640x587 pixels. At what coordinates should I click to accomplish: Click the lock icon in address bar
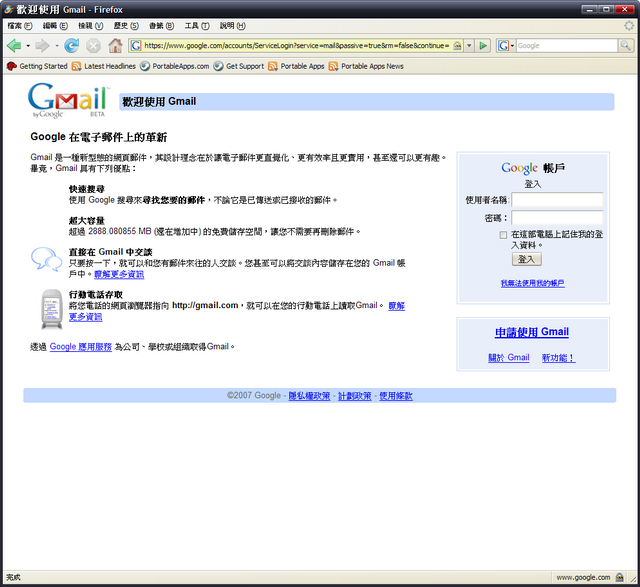(458, 45)
